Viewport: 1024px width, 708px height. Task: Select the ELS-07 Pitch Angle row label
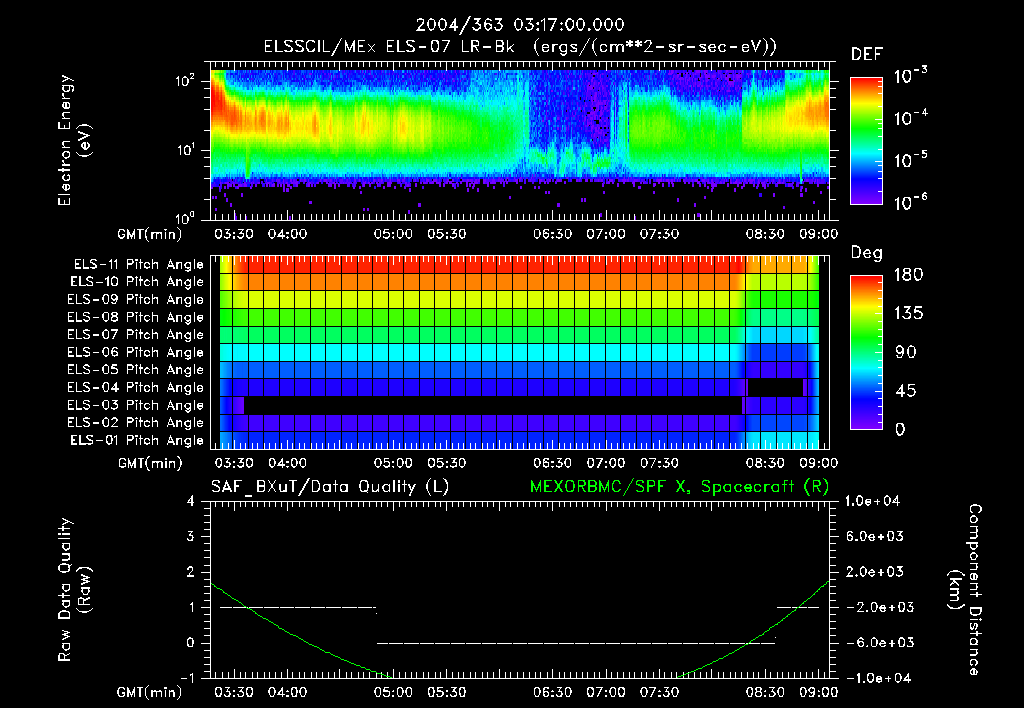pyautogui.click(x=136, y=334)
